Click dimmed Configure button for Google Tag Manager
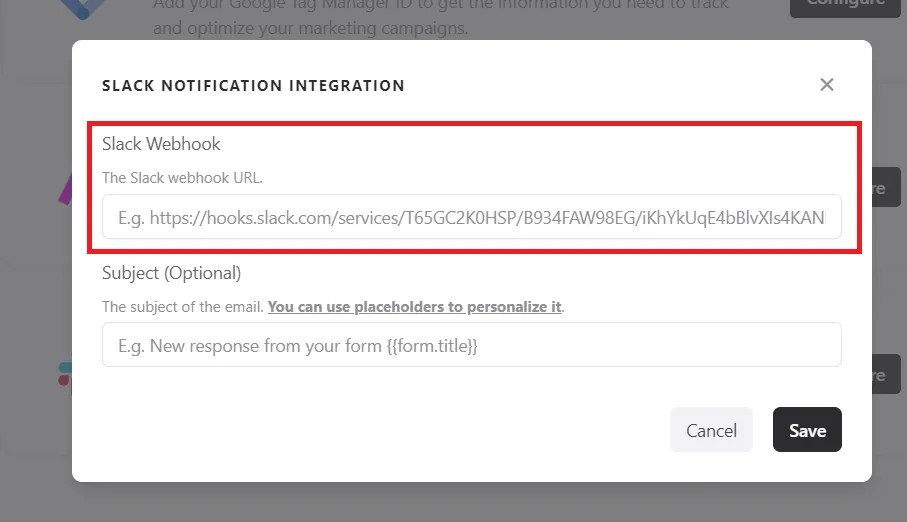Image resolution: width=907 pixels, height=522 pixels. tap(846, 7)
